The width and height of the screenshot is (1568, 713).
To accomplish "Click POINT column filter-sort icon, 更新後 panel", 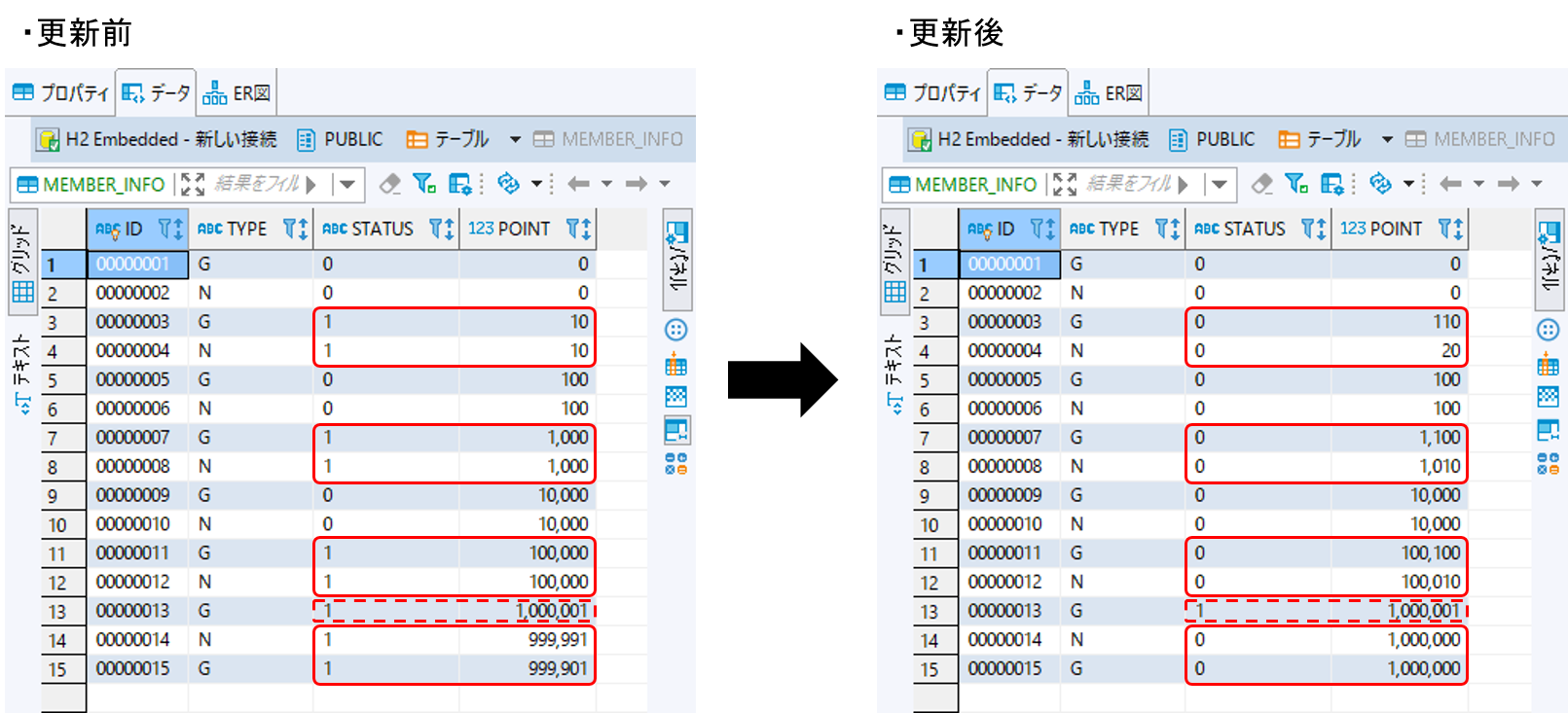I will [1450, 229].
